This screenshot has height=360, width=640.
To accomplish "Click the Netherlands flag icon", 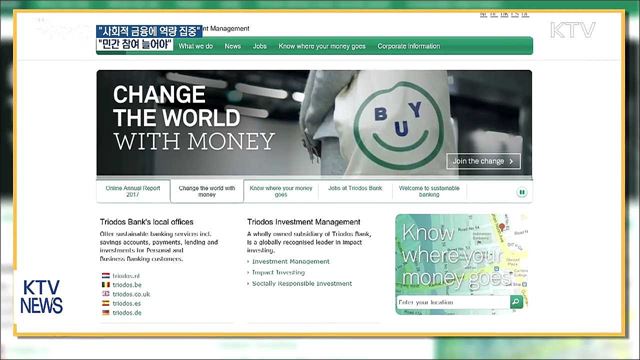I will 106,276.
